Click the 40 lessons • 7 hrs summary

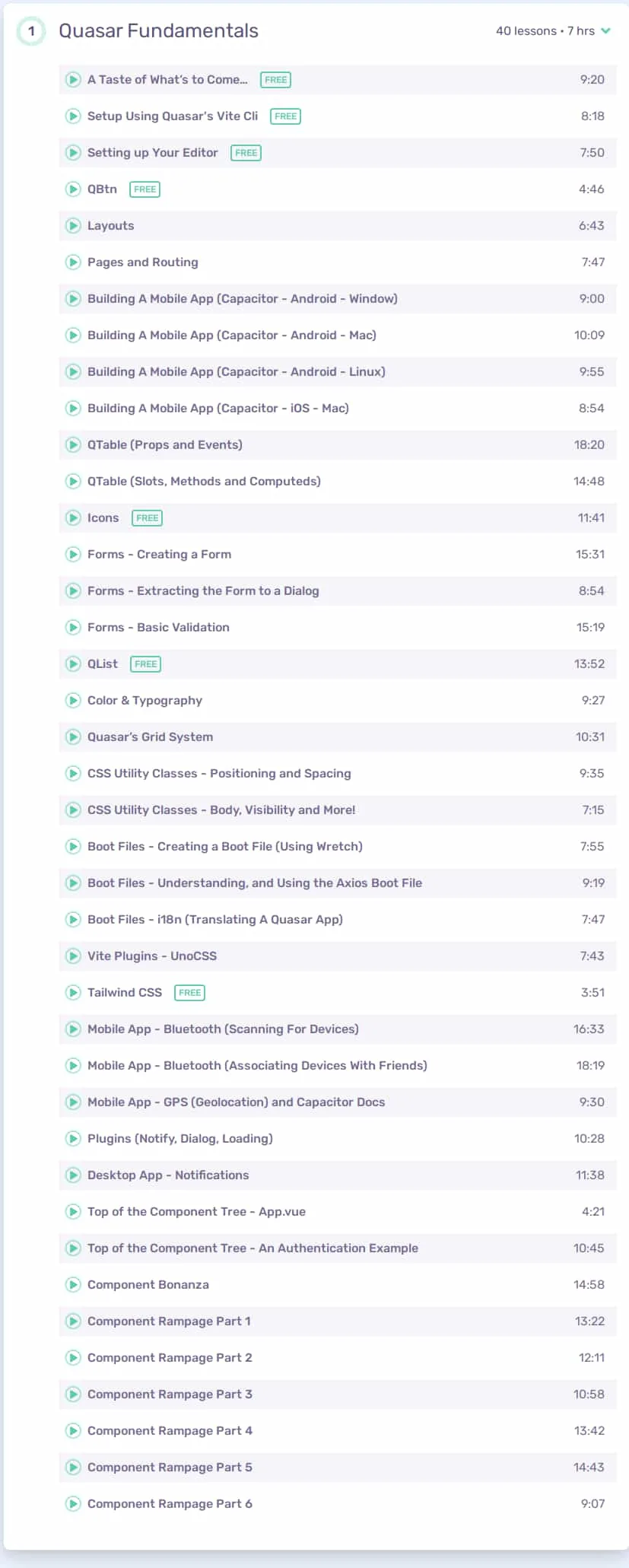point(545,31)
